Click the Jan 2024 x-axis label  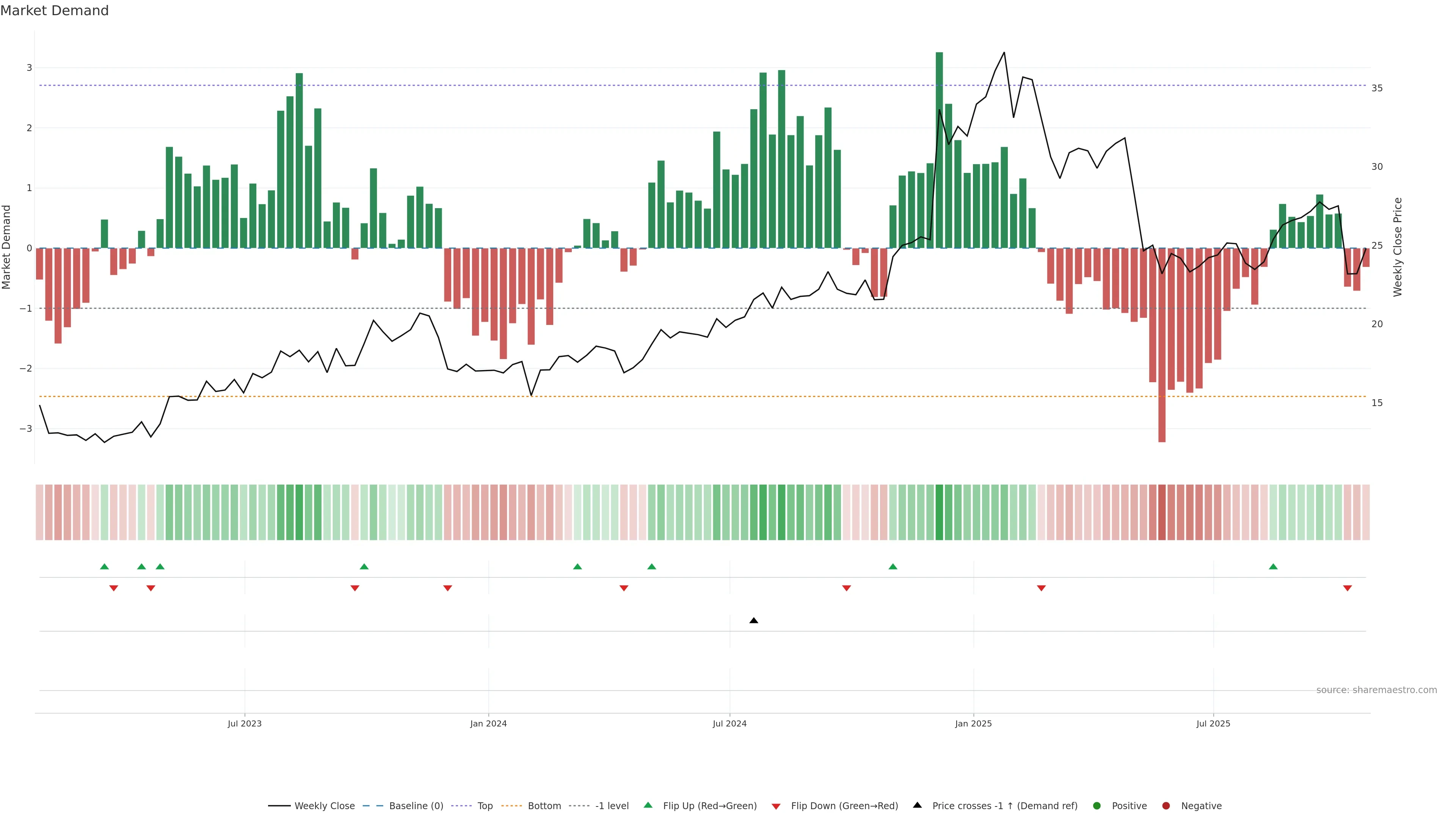488,723
